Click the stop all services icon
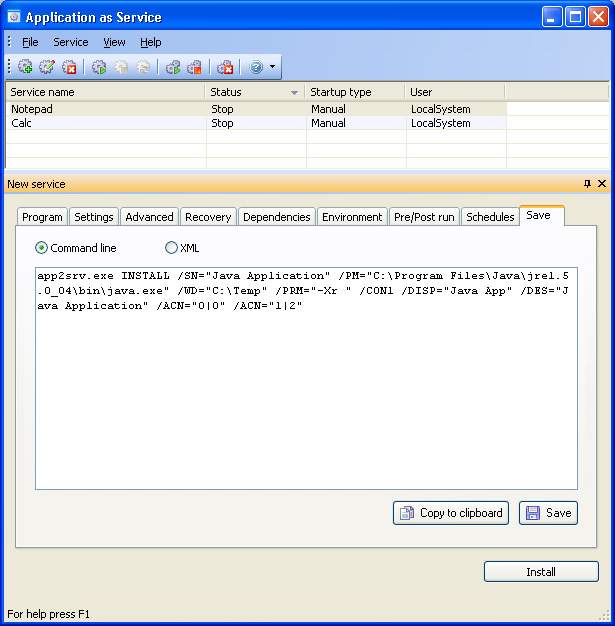This screenshot has height=626, width=615. (x=194, y=67)
